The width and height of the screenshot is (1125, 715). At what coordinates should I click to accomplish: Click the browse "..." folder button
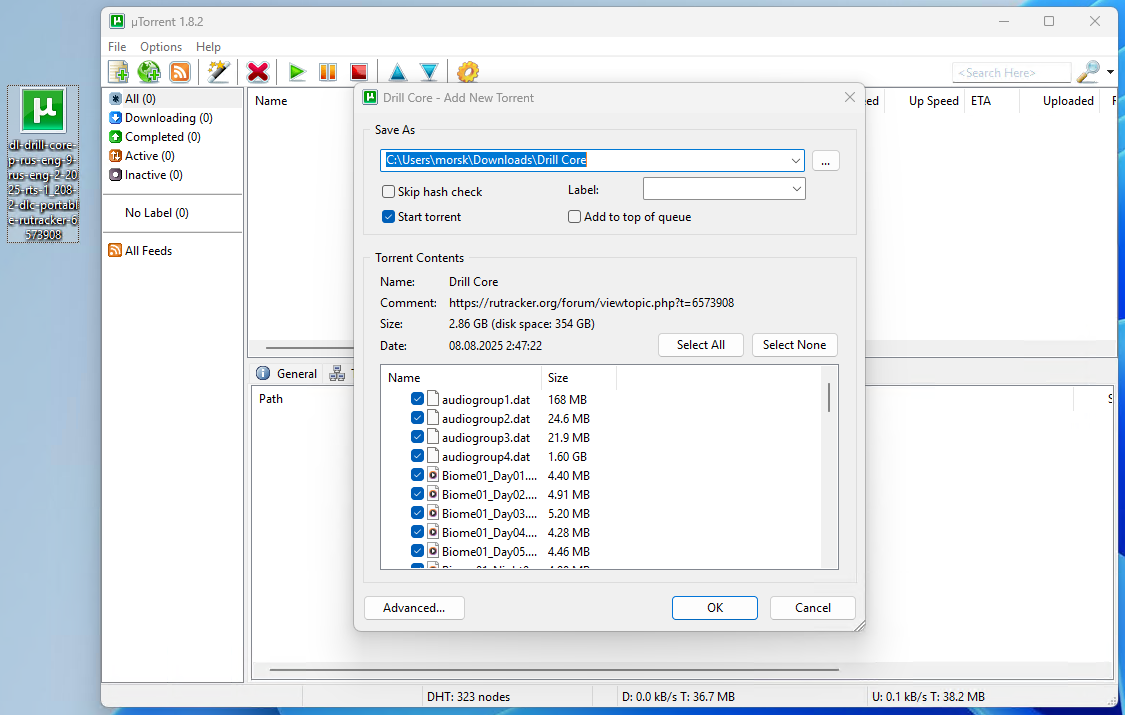[825, 161]
